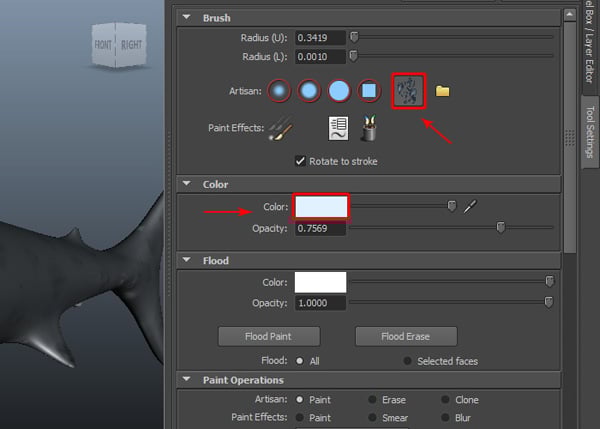Image resolution: width=600 pixels, height=429 pixels.
Task: Click the Flood Paint button
Action: [x=268, y=336]
